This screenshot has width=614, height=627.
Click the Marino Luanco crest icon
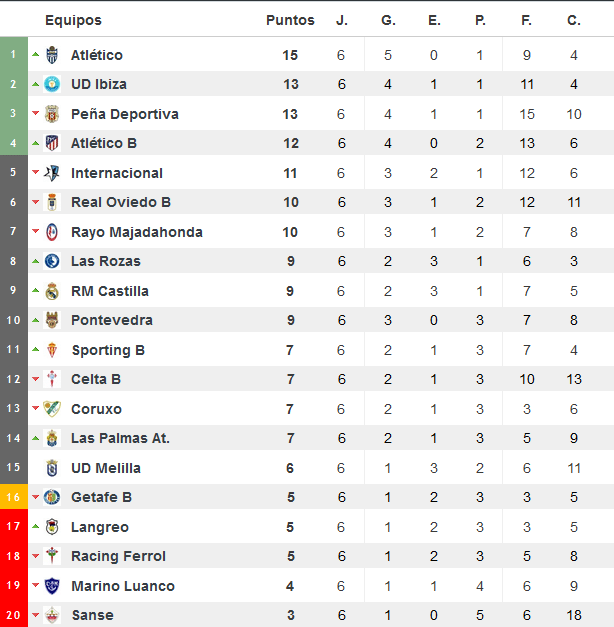pos(52,586)
